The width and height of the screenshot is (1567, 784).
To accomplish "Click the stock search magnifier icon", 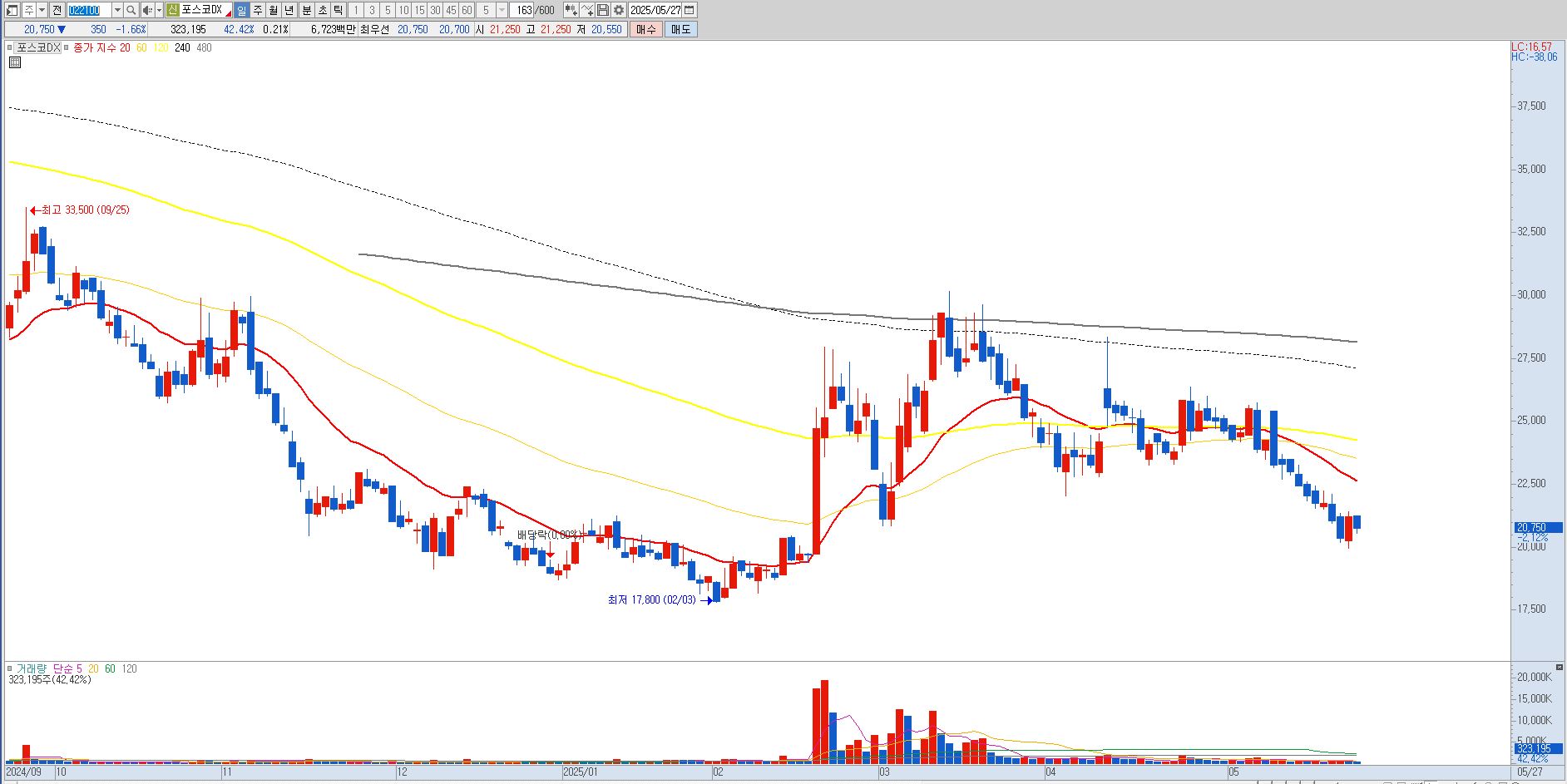I will pyautogui.click(x=131, y=10).
